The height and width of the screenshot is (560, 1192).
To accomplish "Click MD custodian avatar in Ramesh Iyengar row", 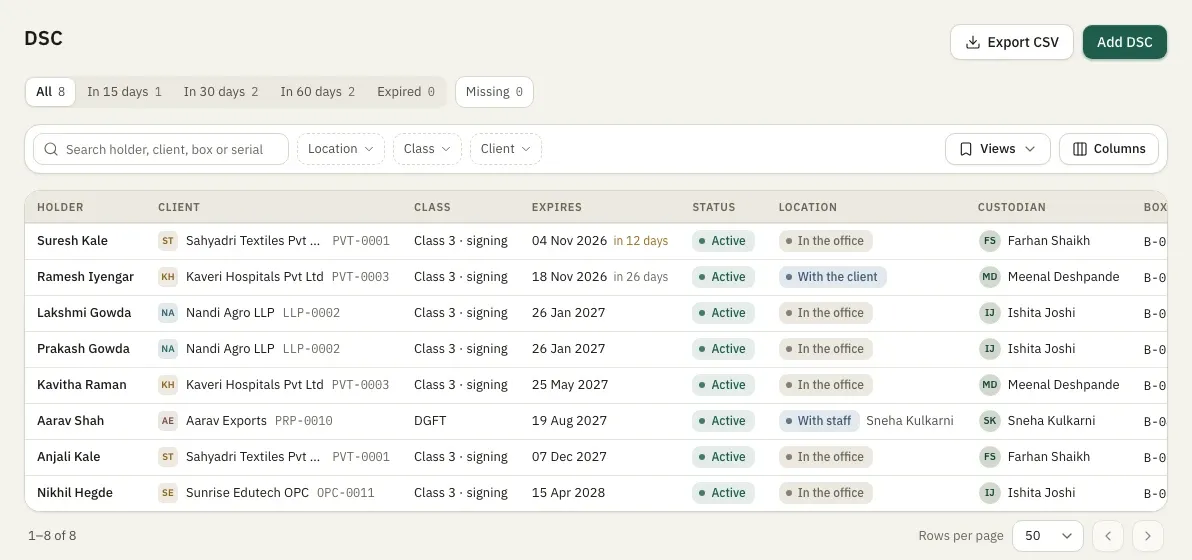I will (990, 277).
